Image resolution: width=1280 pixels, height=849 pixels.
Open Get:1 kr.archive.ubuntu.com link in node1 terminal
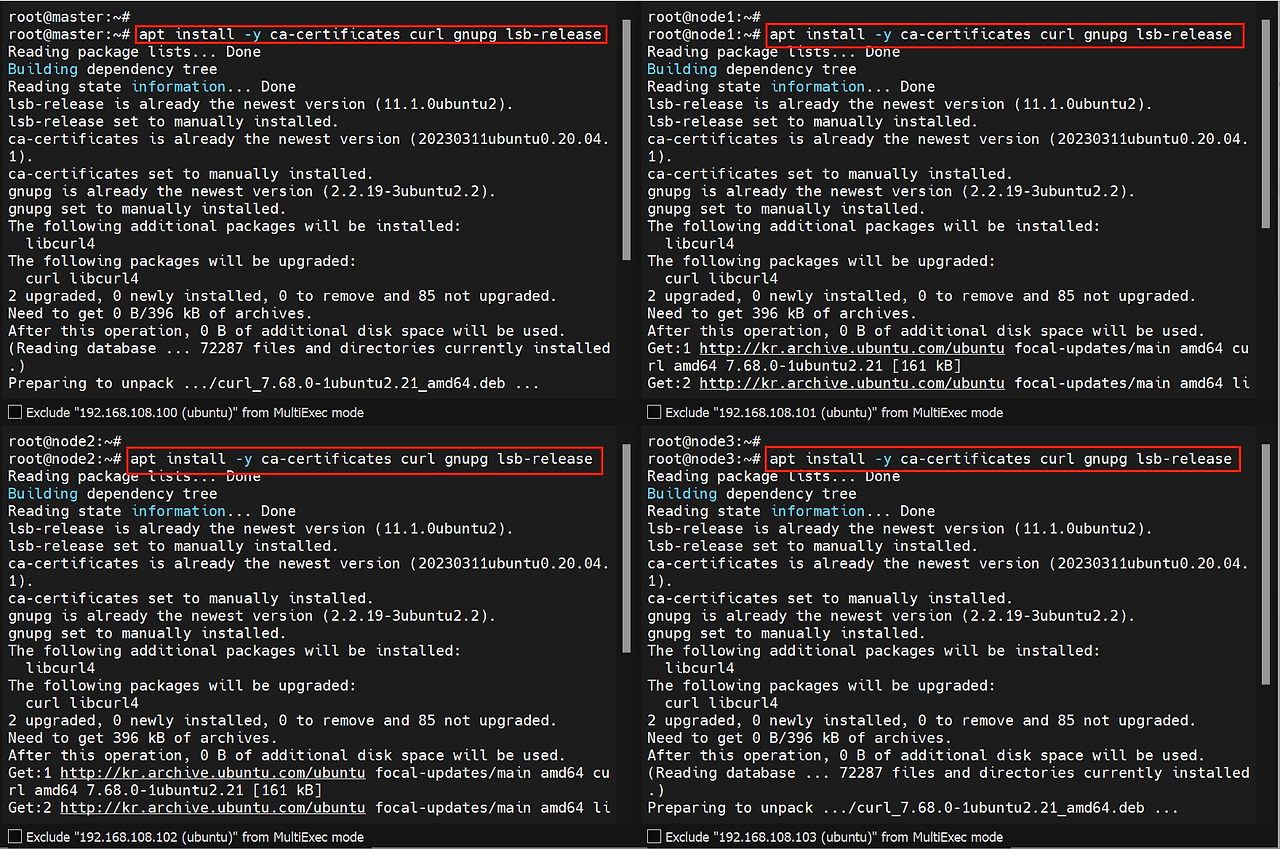[x=852, y=348]
